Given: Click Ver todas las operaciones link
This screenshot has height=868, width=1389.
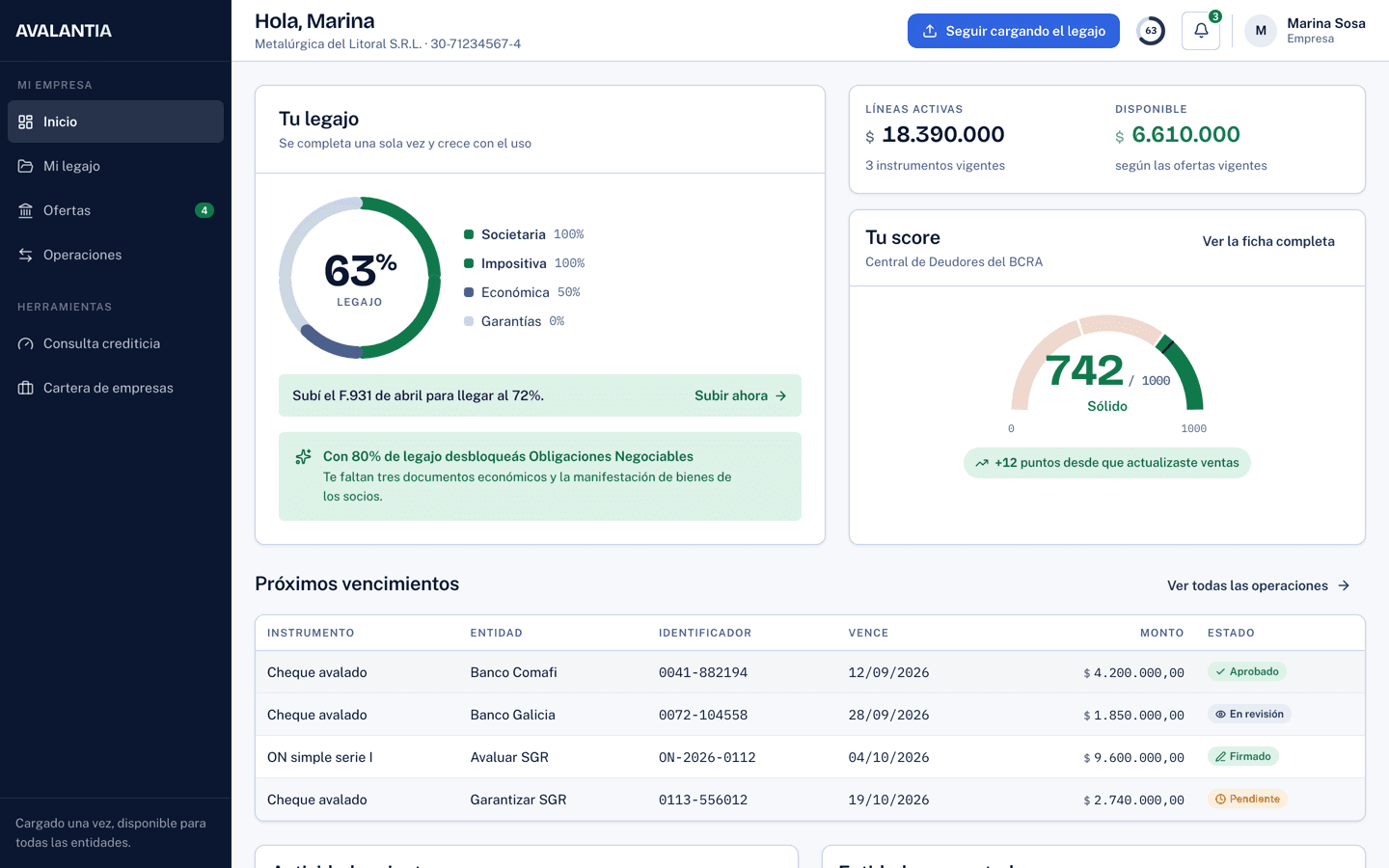Looking at the screenshot, I should pyautogui.click(x=1259, y=585).
